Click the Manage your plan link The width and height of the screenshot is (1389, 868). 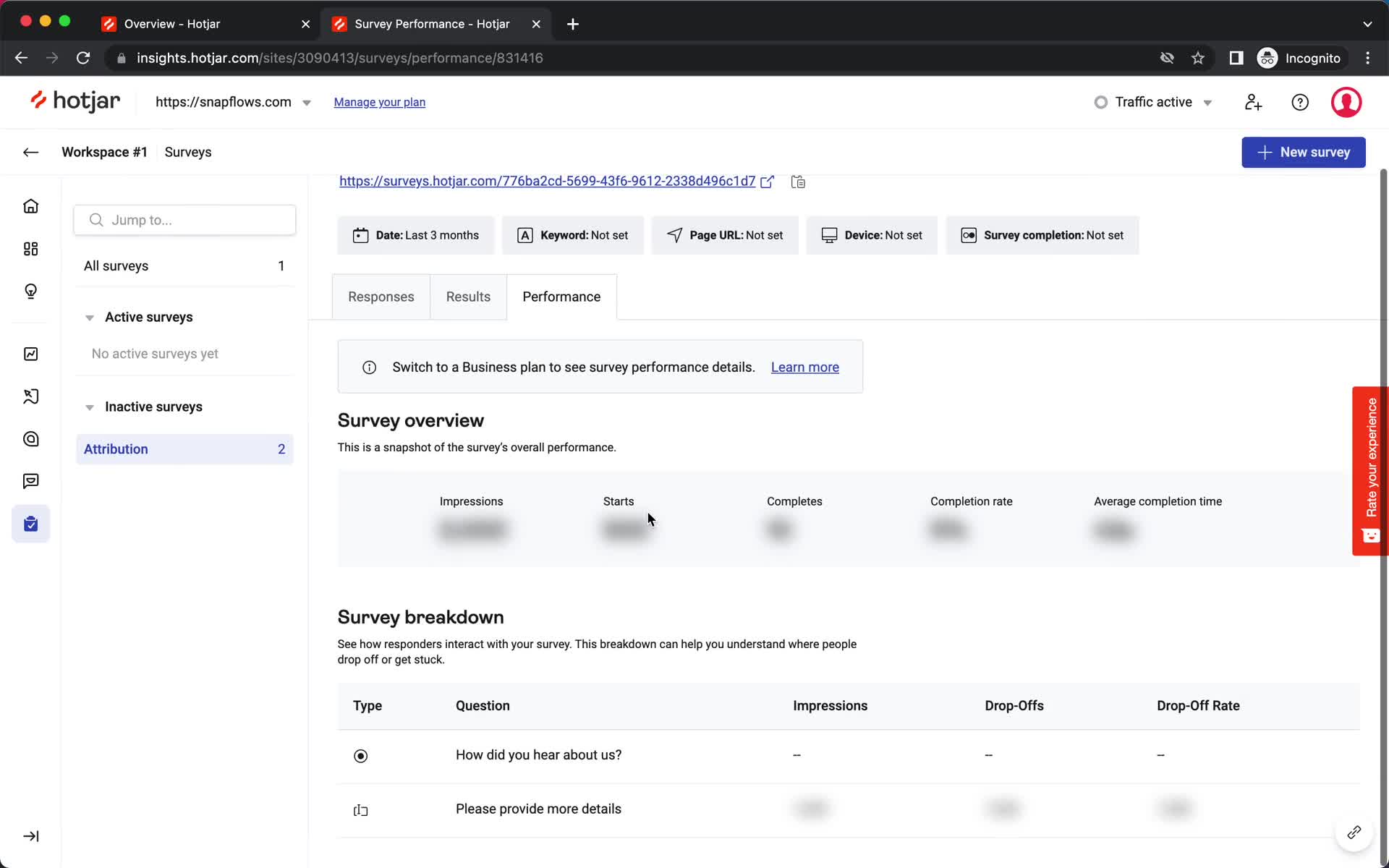(x=380, y=102)
